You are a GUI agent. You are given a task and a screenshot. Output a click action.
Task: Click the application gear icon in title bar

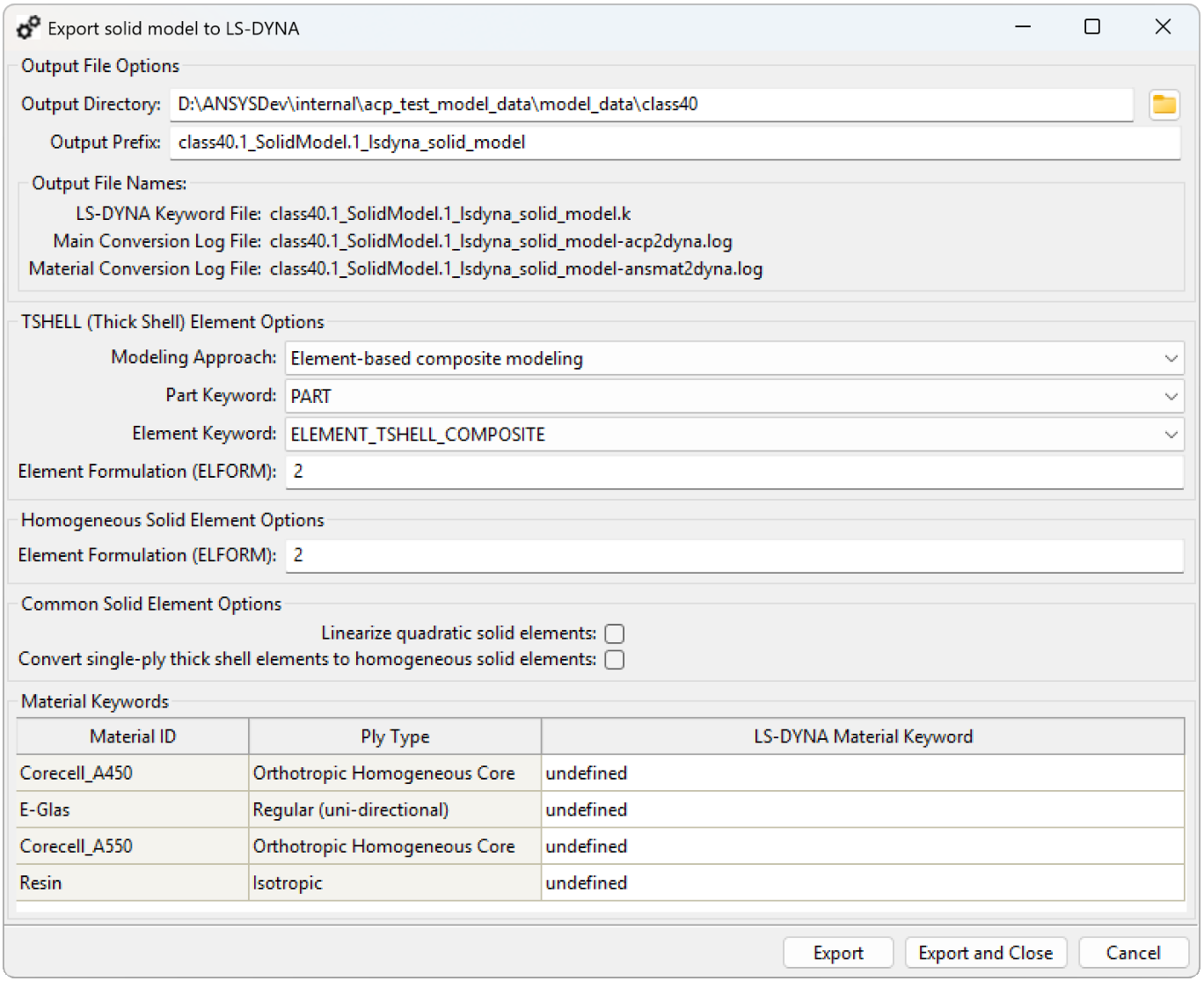tap(26, 26)
